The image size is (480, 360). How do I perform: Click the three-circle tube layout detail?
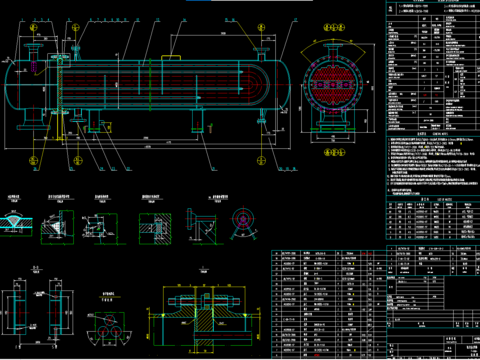coord(109,327)
